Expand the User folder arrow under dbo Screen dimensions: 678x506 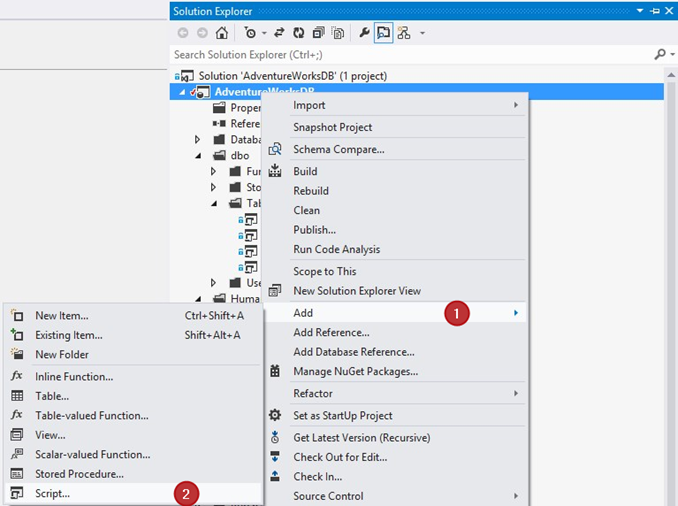tap(213, 283)
